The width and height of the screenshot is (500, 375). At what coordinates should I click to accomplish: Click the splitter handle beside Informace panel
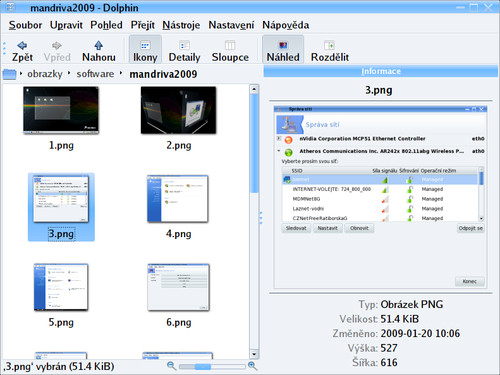(261, 218)
